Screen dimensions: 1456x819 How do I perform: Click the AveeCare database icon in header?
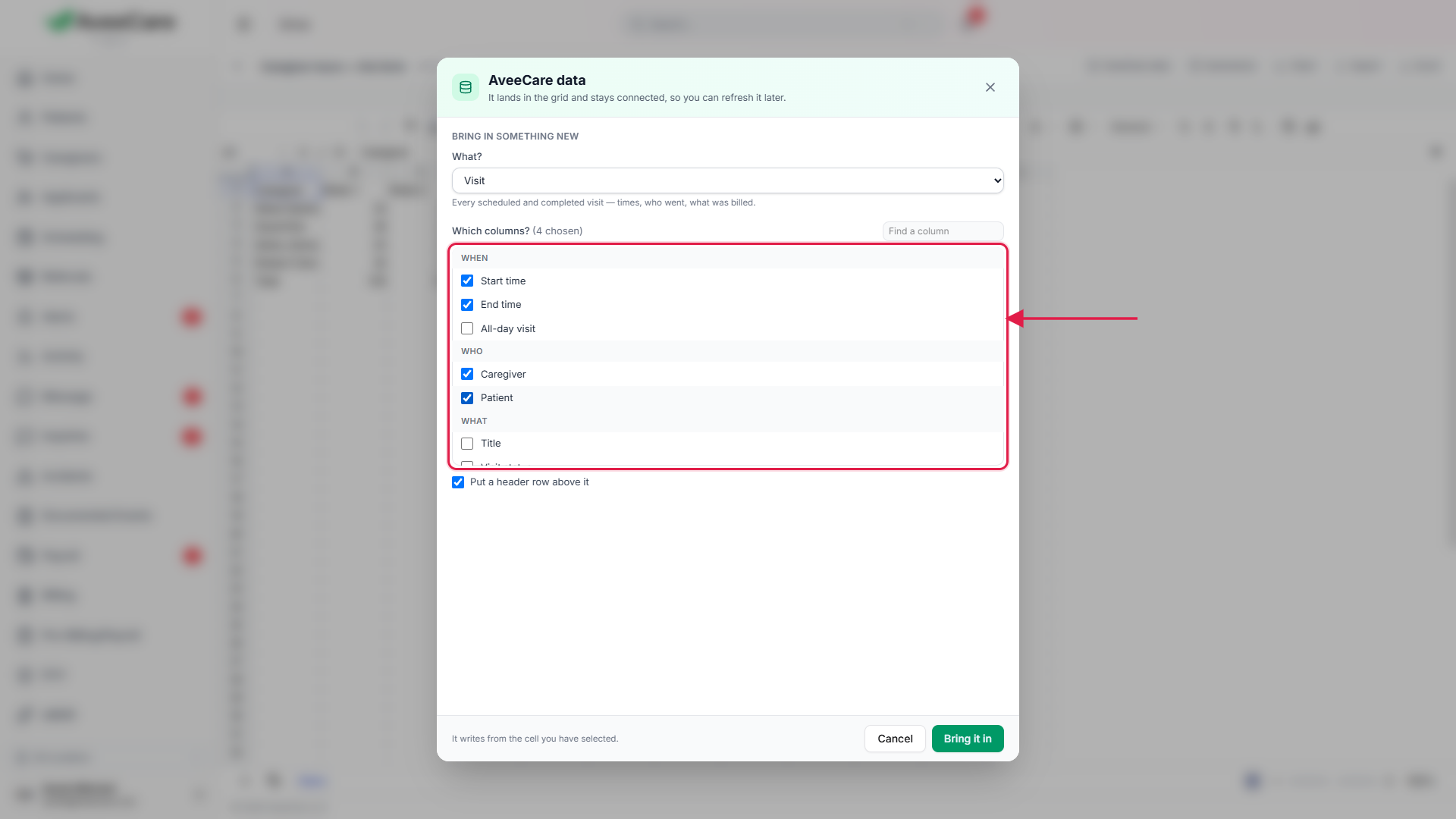[466, 87]
